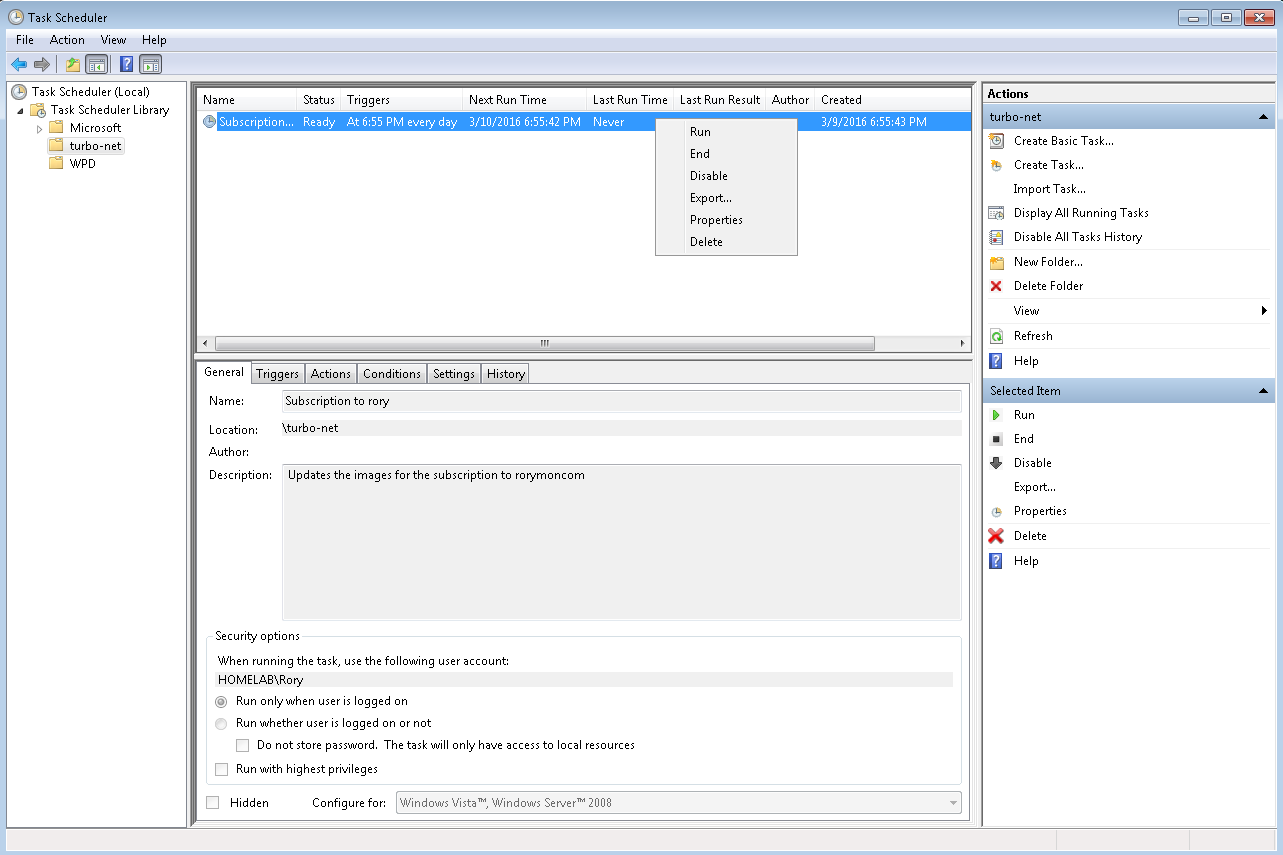The image size is (1283, 855).
Task: Check the Run with highest privileges checkbox
Action: [x=221, y=769]
